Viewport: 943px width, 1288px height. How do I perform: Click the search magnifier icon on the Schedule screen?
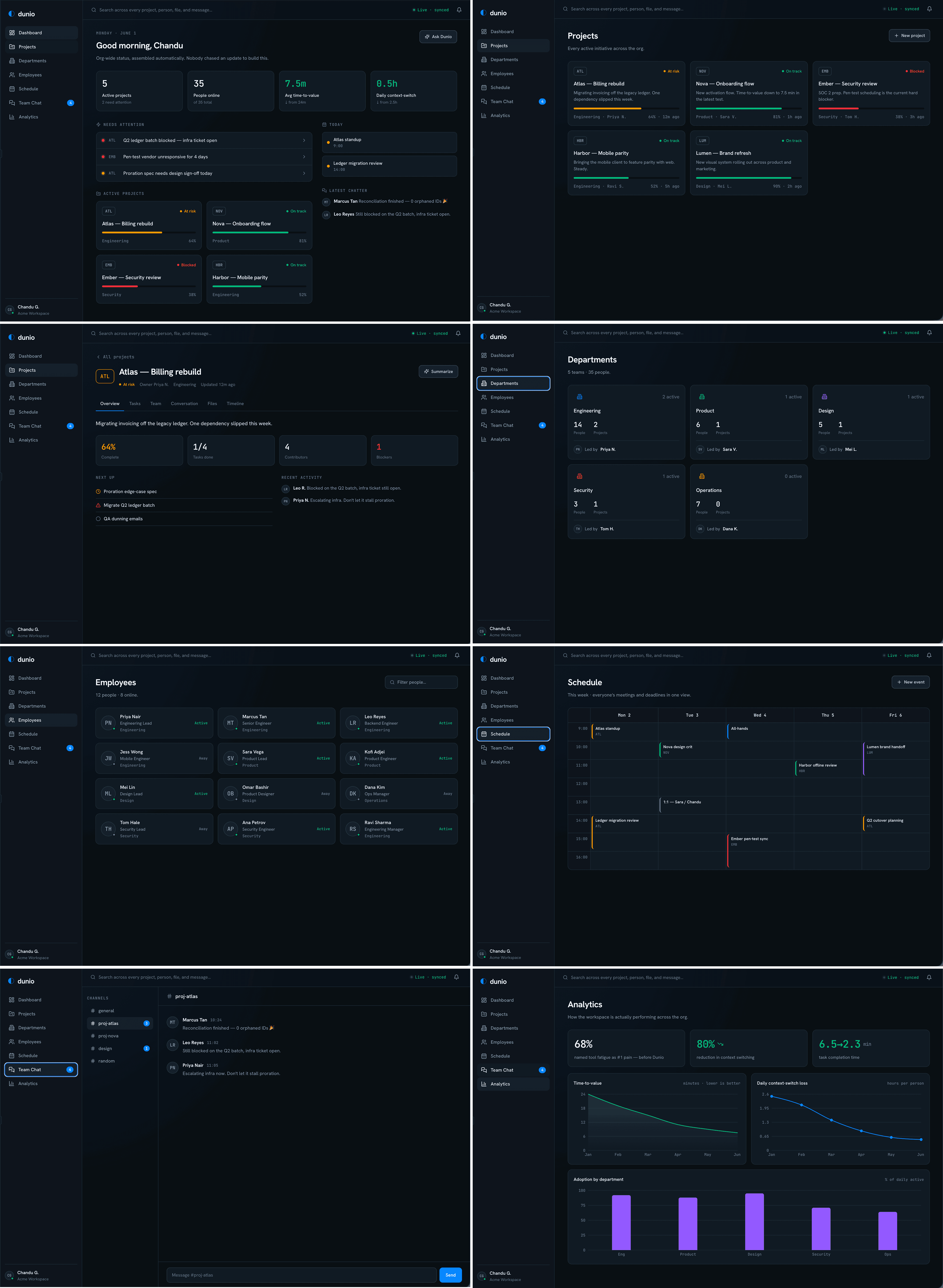[565, 655]
